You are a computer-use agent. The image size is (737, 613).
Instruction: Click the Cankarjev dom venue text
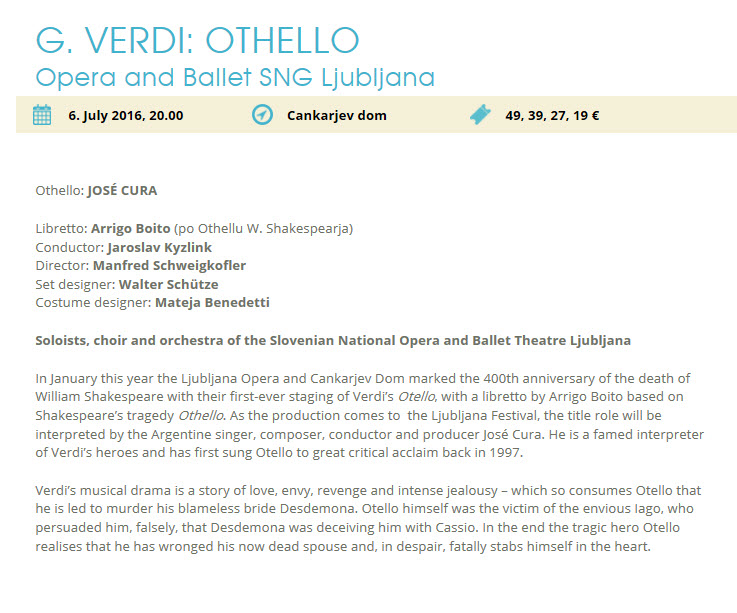337,116
